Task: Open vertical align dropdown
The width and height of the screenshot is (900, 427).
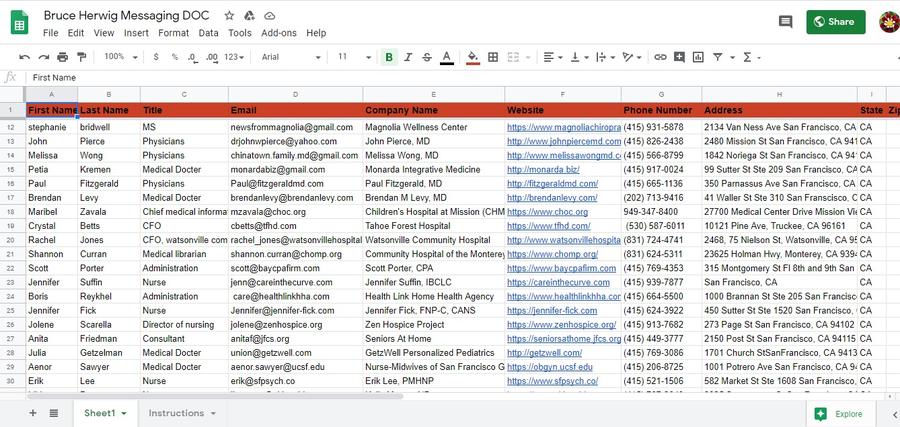Action: tap(579, 57)
